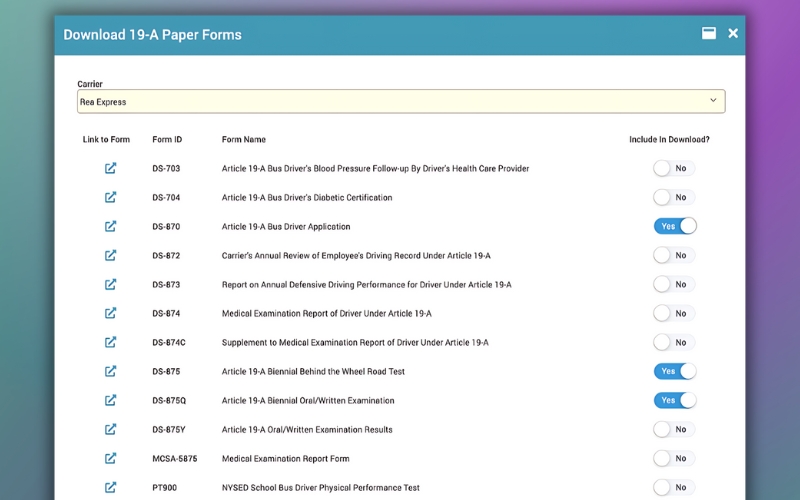Open the DS-873 form link icon
Image resolution: width=800 pixels, height=500 pixels.
click(110, 285)
